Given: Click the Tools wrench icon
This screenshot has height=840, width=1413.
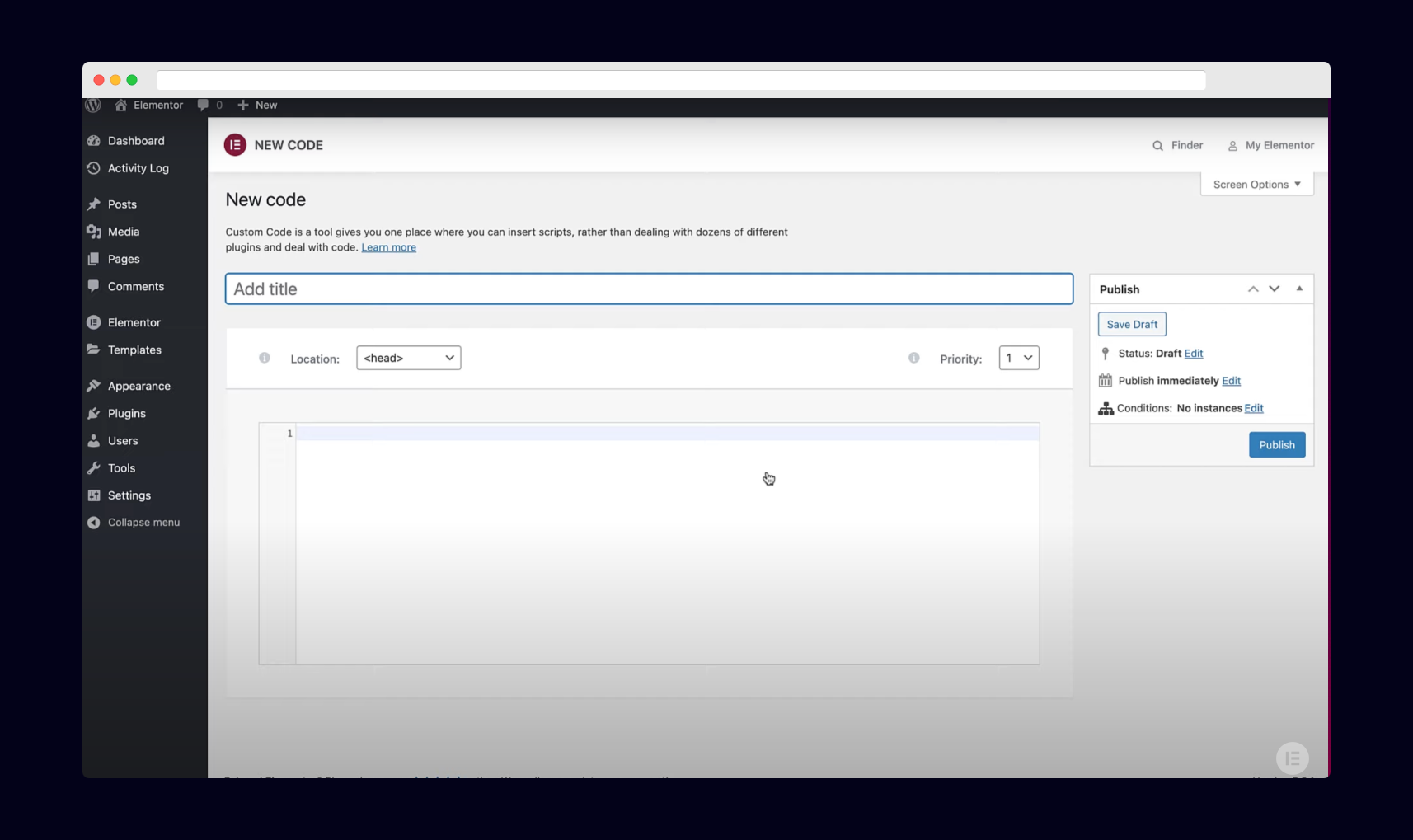Looking at the screenshot, I should click(x=94, y=467).
